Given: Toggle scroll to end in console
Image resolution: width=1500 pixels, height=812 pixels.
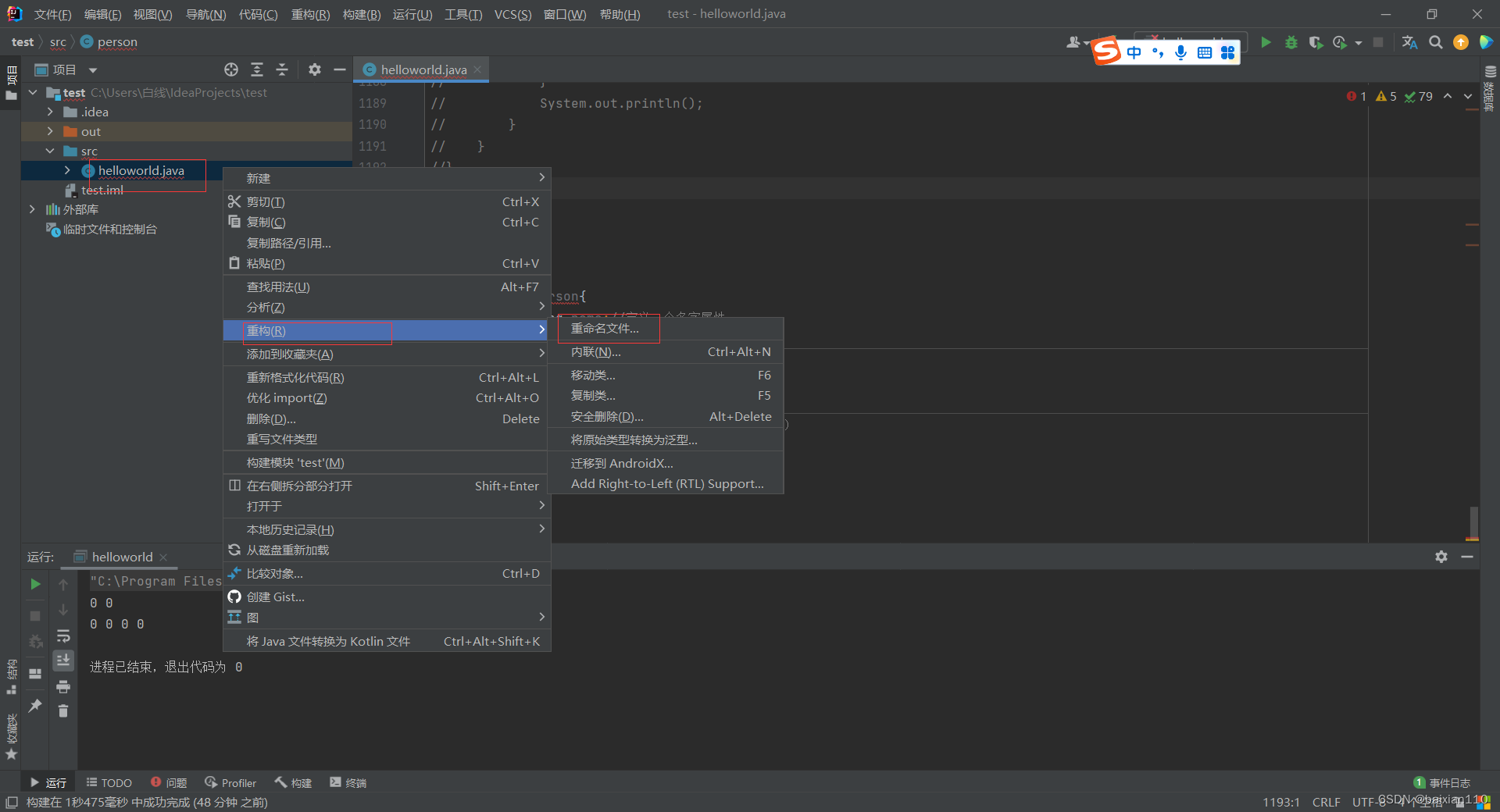Looking at the screenshot, I should click(x=63, y=661).
